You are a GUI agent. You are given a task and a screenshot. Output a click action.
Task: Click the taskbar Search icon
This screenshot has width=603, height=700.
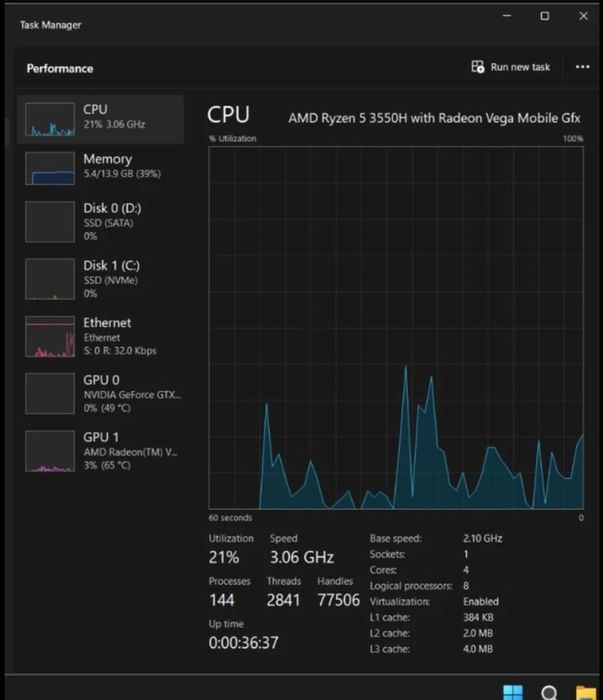[x=550, y=692]
